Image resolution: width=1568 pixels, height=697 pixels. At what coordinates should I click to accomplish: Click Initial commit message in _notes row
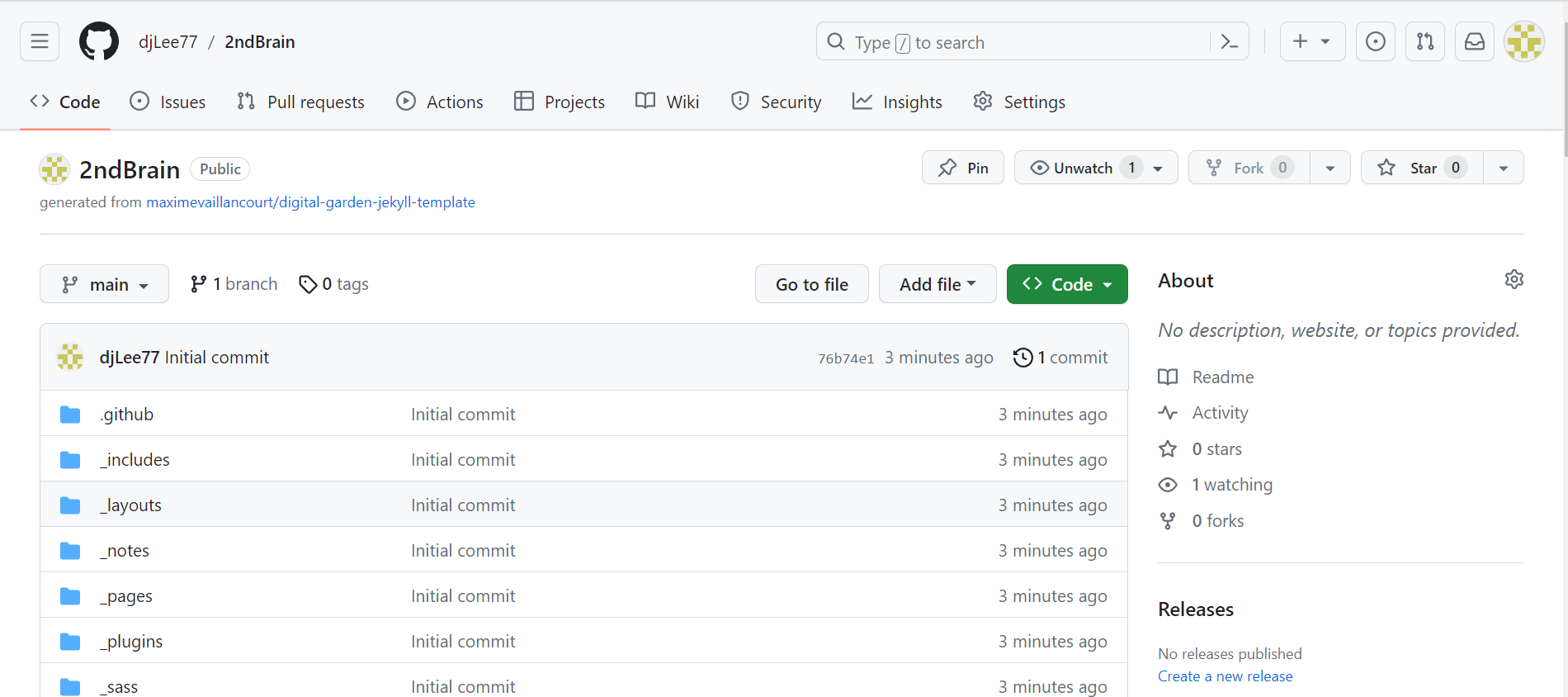(463, 551)
